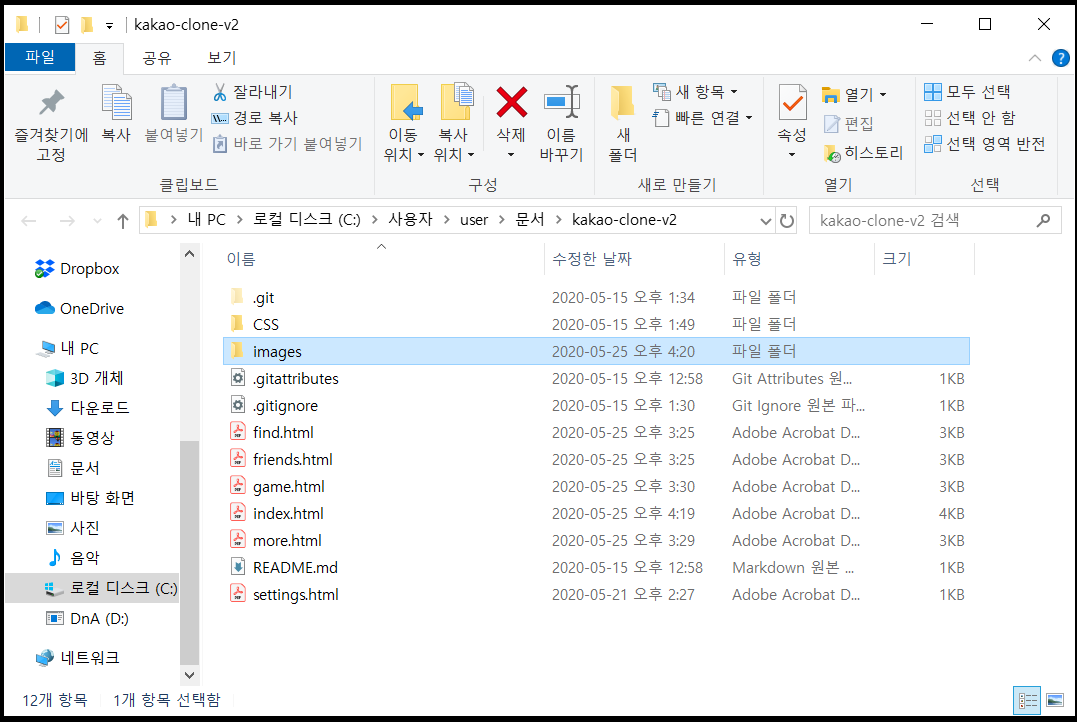Select the index.html file
Screen dimensions: 1077x722
pos(596,513)
